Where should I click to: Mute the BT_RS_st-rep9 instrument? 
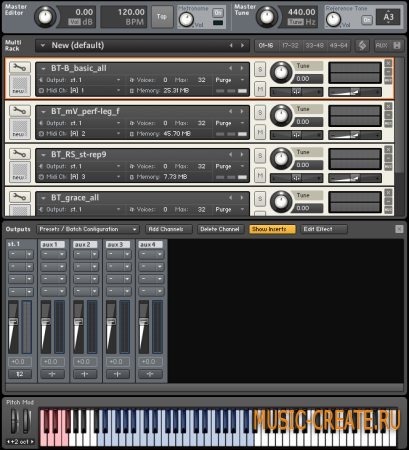260,175
